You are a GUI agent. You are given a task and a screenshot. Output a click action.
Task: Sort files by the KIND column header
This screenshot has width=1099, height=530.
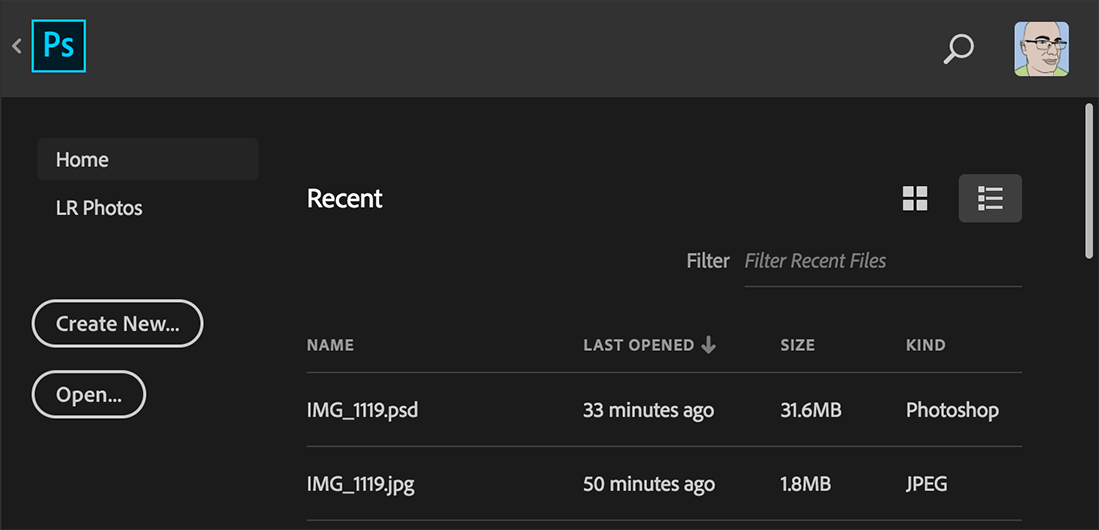(x=925, y=345)
